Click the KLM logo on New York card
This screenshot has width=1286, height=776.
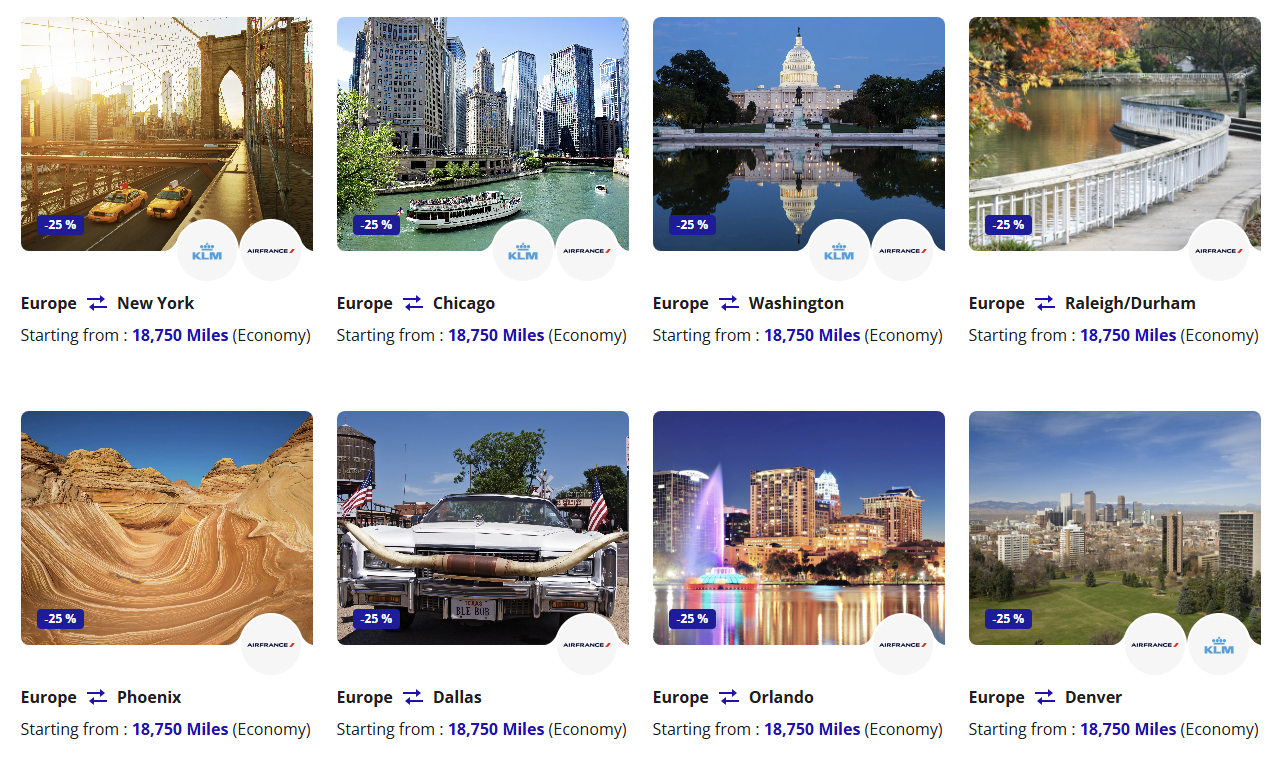tap(207, 251)
